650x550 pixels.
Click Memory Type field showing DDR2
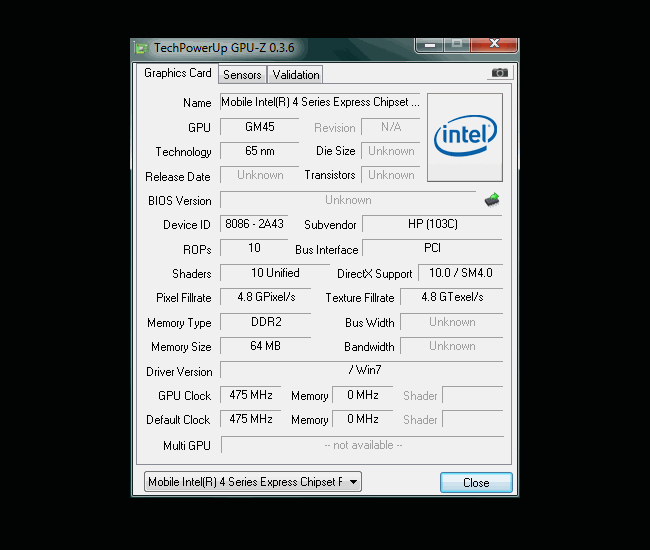click(x=266, y=322)
